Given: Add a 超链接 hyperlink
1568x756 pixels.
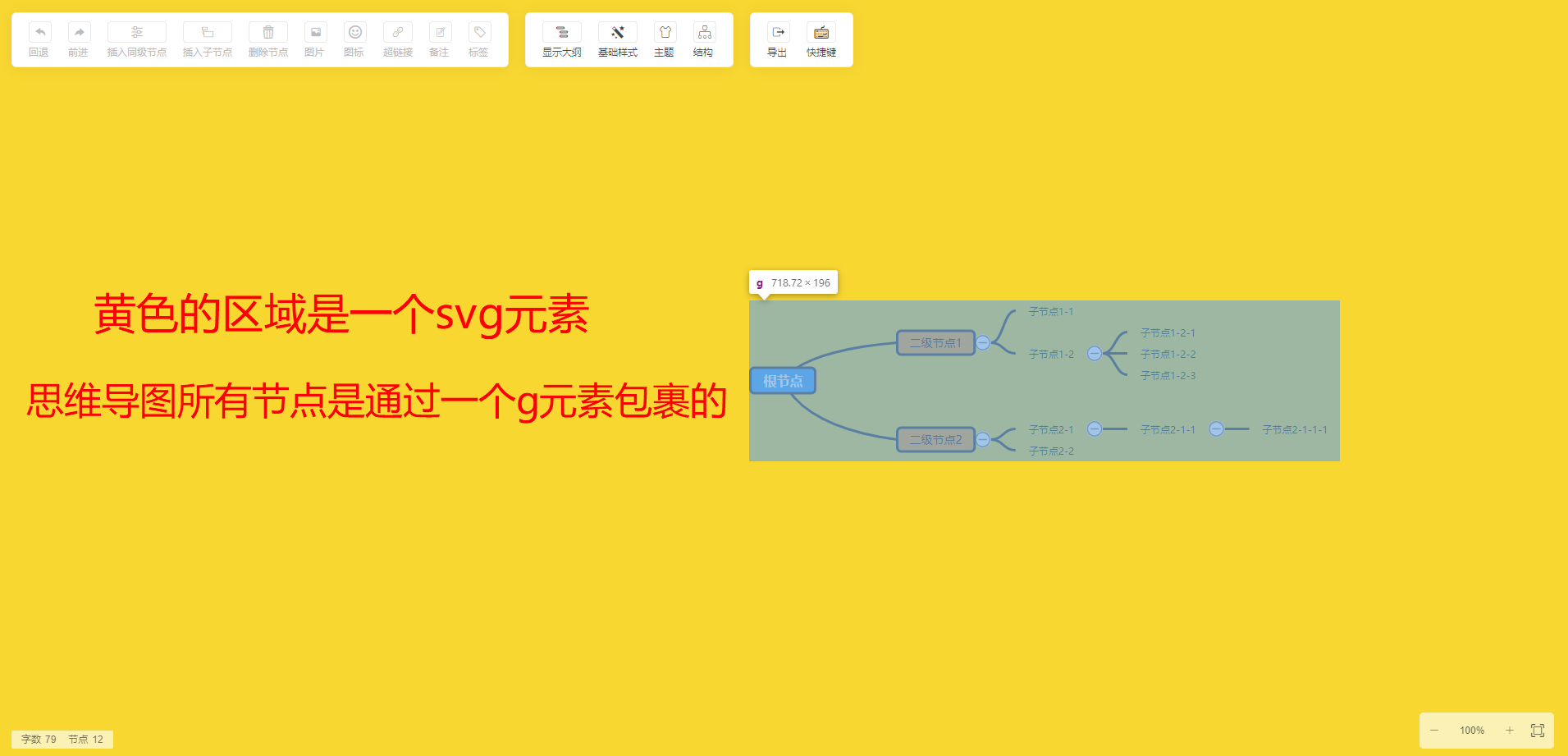Looking at the screenshot, I should pyautogui.click(x=398, y=32).
